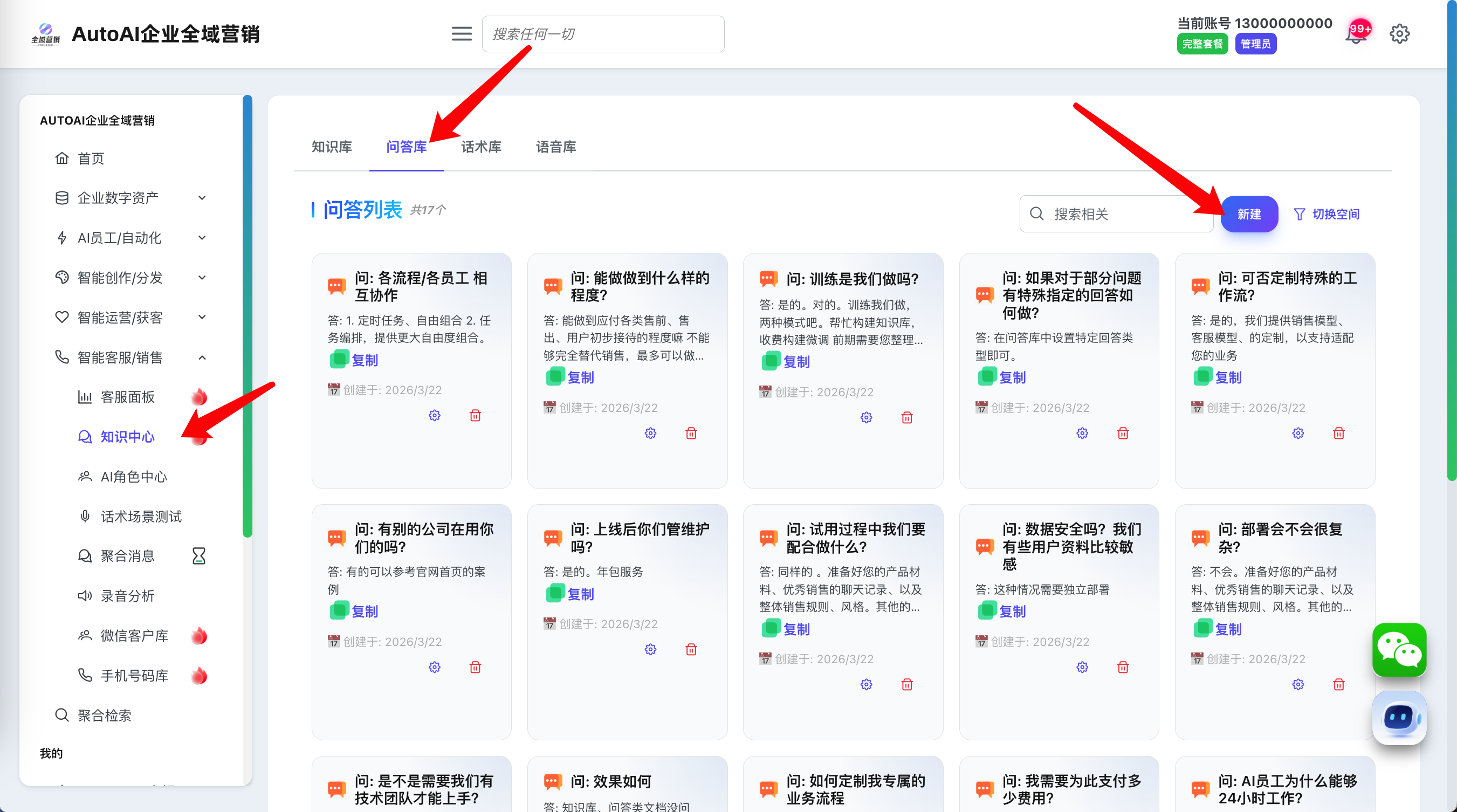The image size is (1457, 812).
Task: Open the notification bell with 99+ badge
Action: pyautogui.click(x=1356, y=35)
